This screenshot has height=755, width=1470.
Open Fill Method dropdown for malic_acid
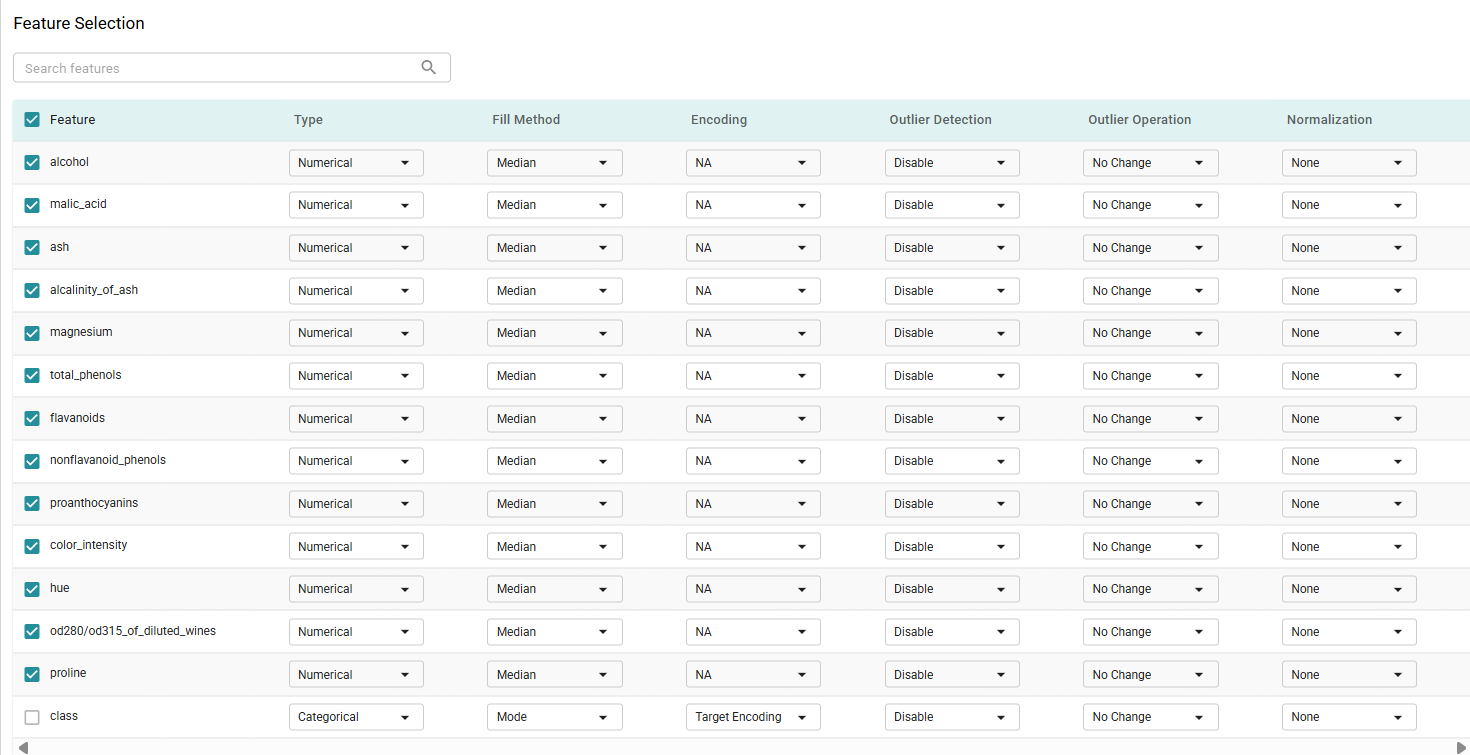[x=554, y=205]
